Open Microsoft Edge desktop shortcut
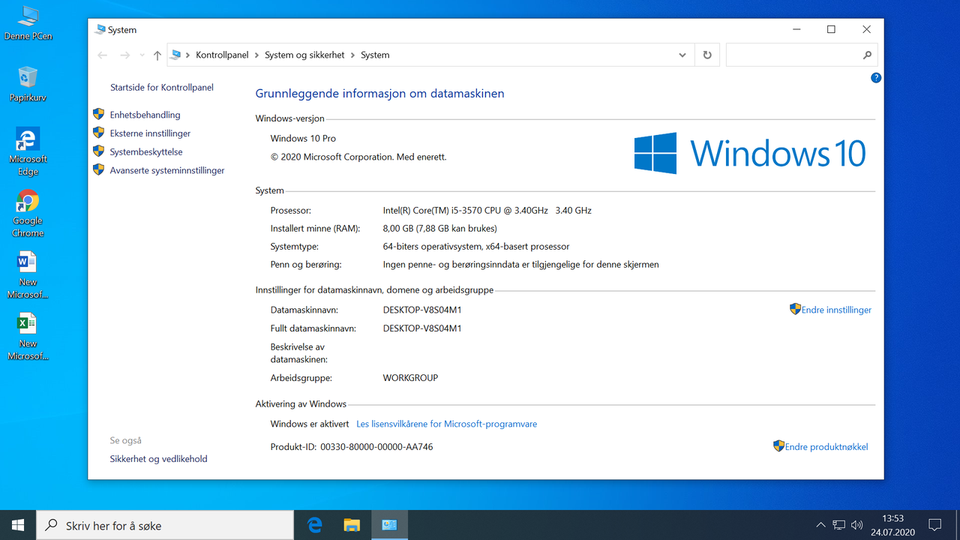This screenshot has width=960, height=540. (x=28, y=147)
